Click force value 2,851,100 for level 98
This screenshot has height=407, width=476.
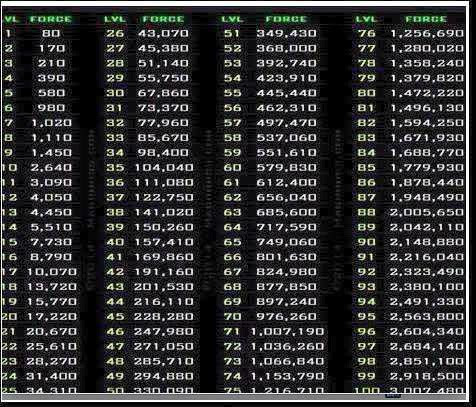click(427, 361)
